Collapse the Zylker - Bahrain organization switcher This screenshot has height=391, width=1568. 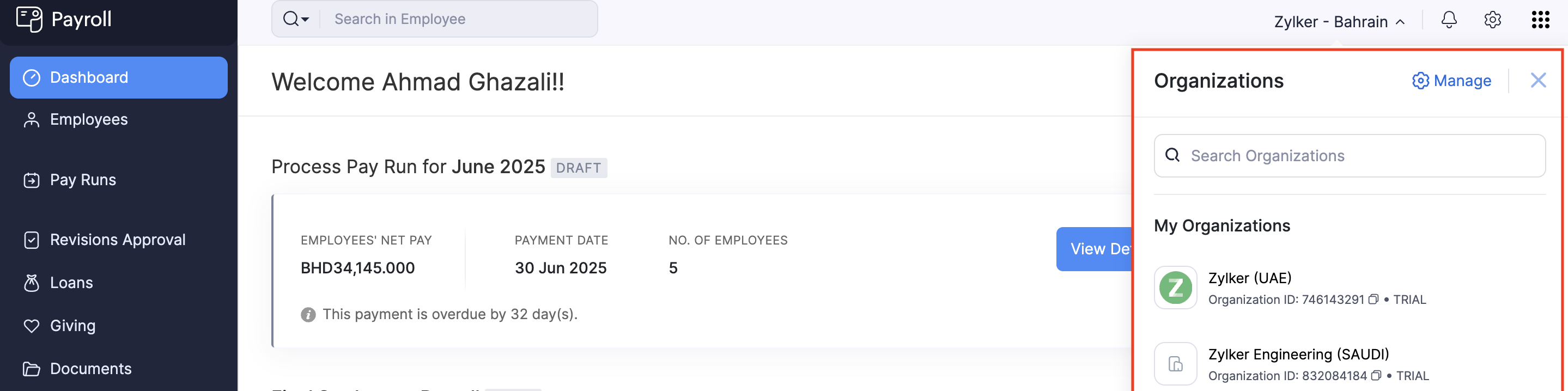click(1339, 22)
